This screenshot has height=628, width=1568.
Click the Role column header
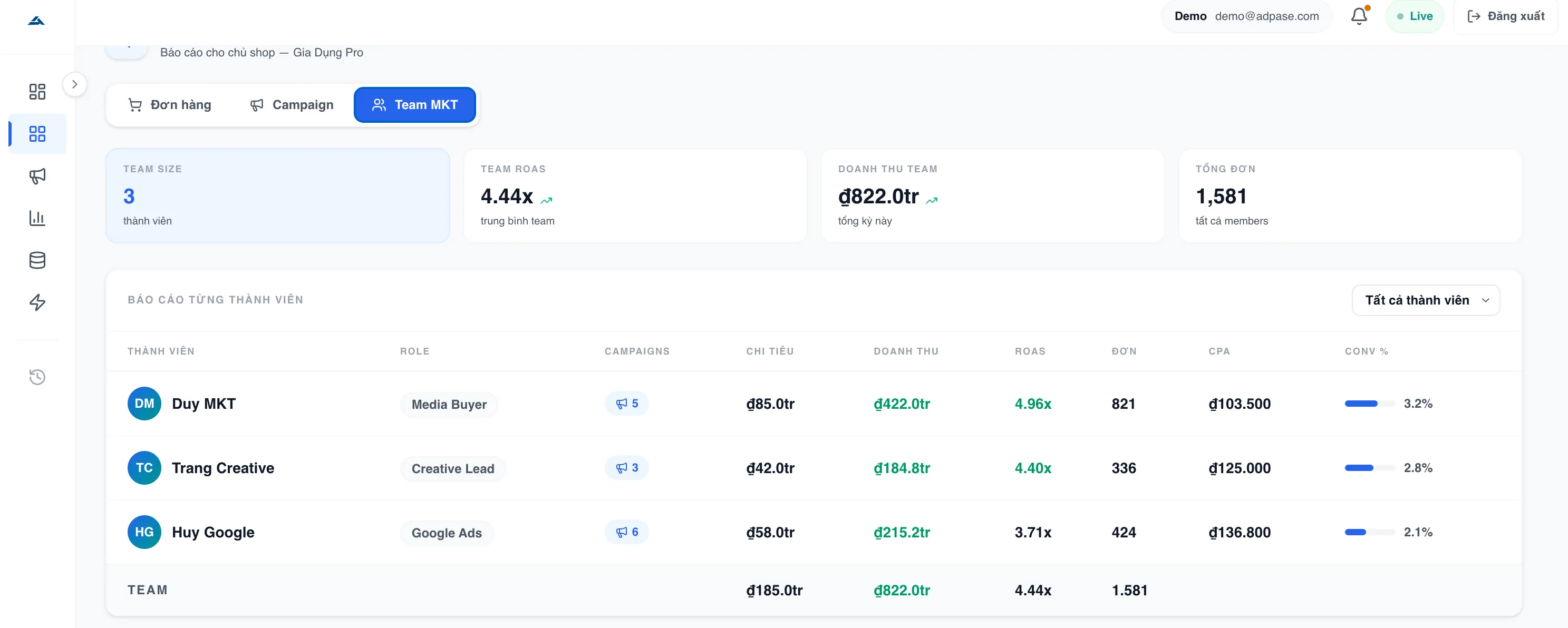(x=414, y=351)
